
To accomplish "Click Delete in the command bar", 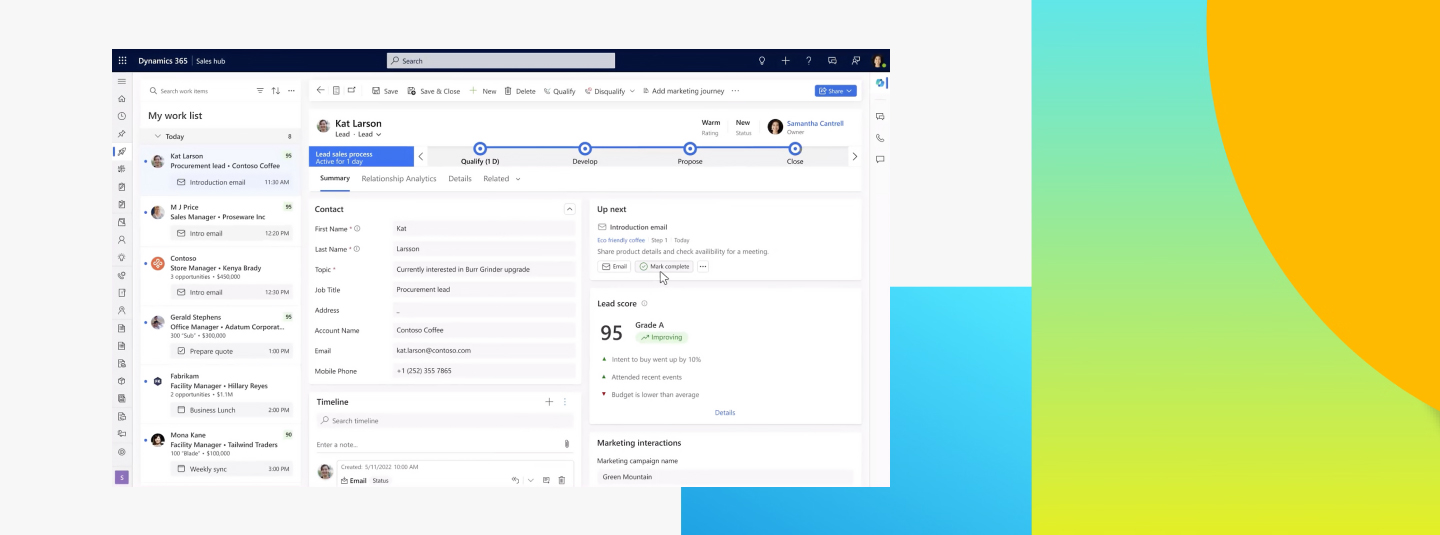I will (520, 91).
